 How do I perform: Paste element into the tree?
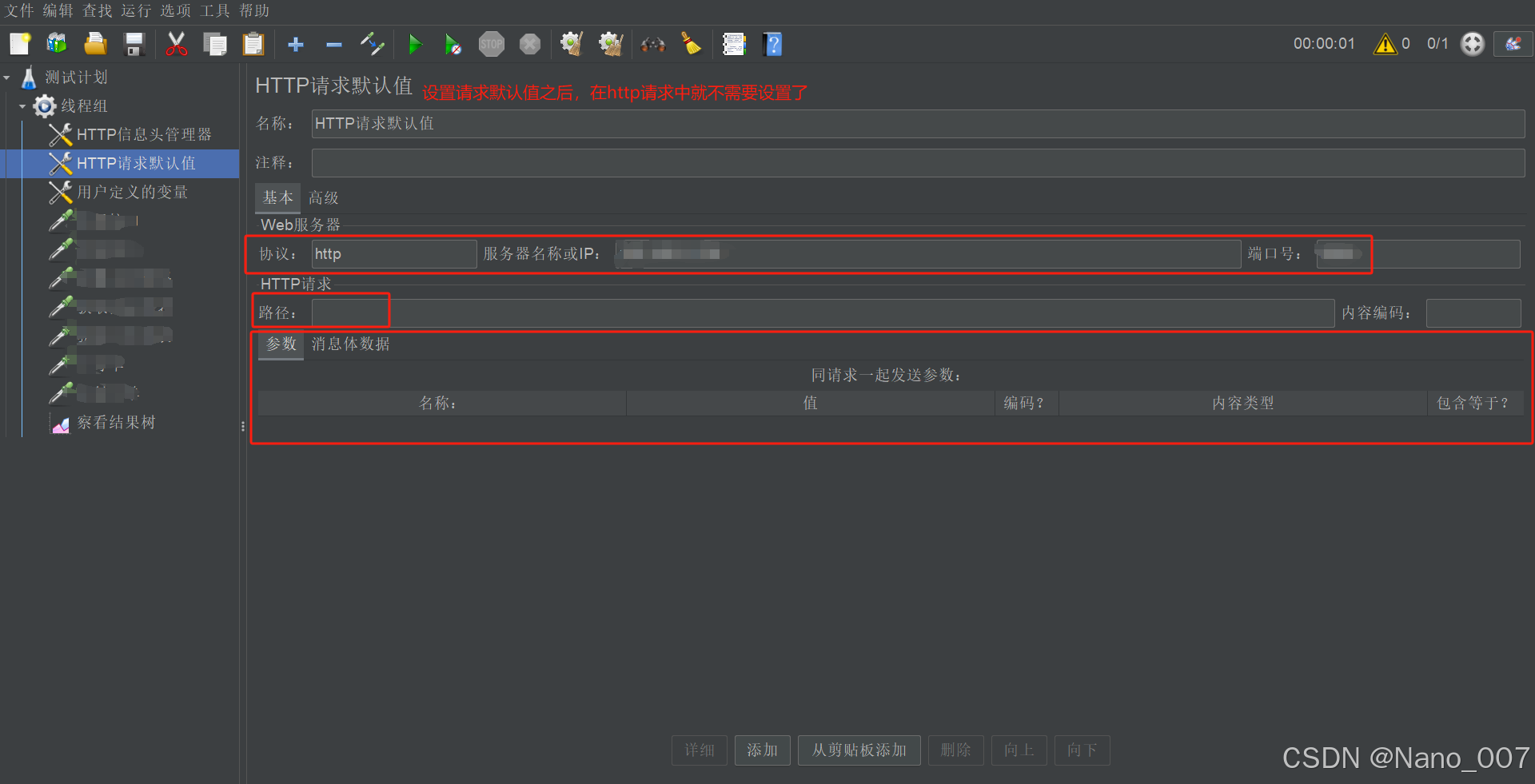coord(253,44)
